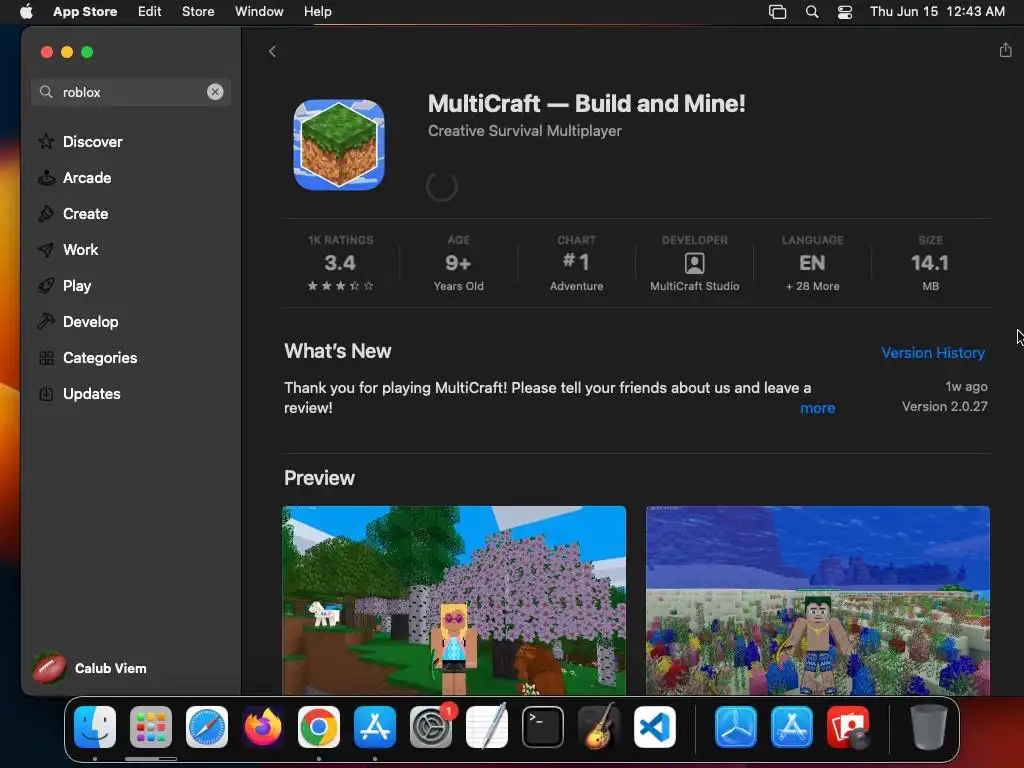Open the Help menu

(317, 11)
